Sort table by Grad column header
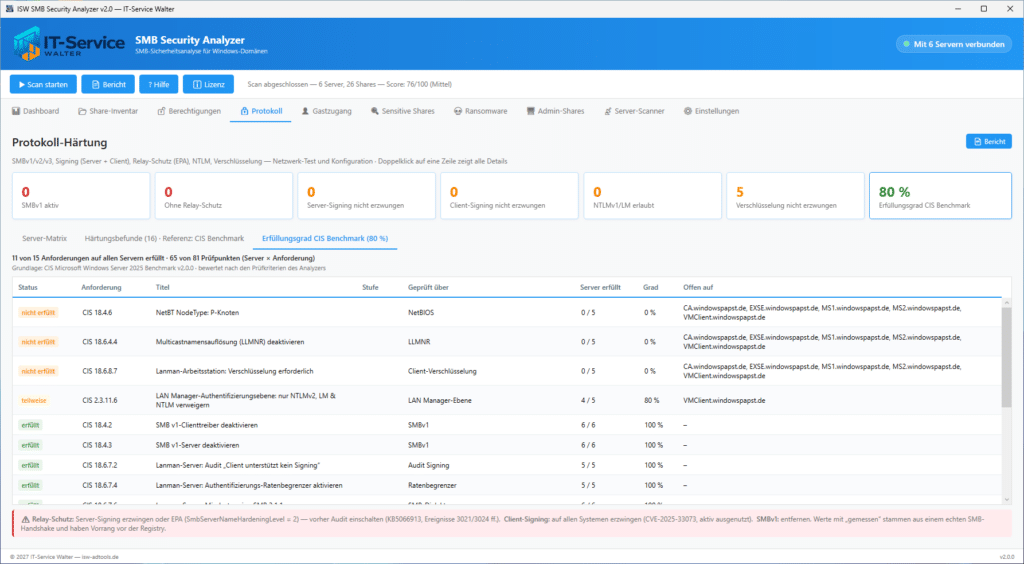Screen dimensions: 1024x564 click(x=650, y=287)
